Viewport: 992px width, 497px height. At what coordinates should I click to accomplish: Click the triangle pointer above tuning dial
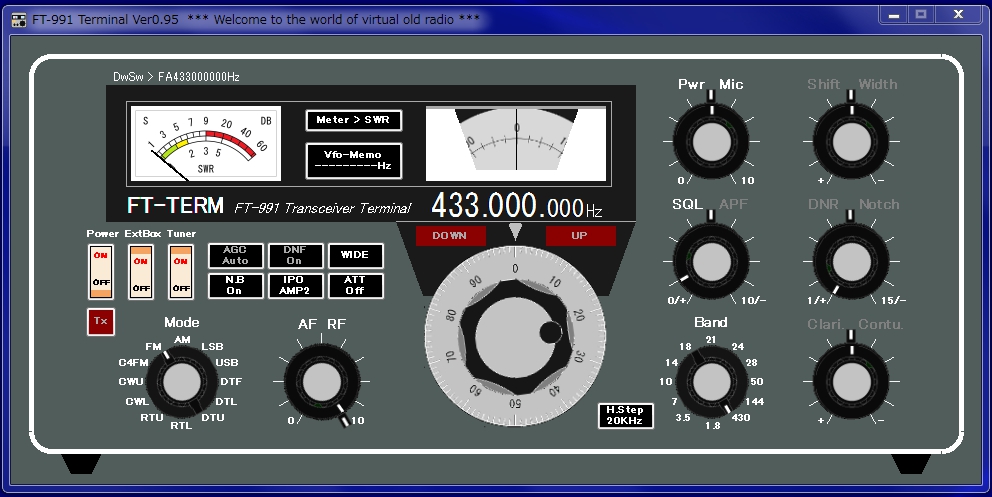(x=516, y=231)
